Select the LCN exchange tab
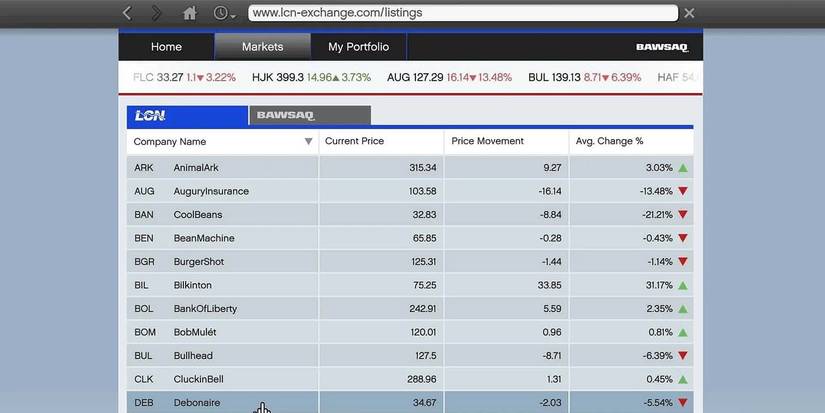The width and height of the screenshot is (825, 413). coord(187,115)
